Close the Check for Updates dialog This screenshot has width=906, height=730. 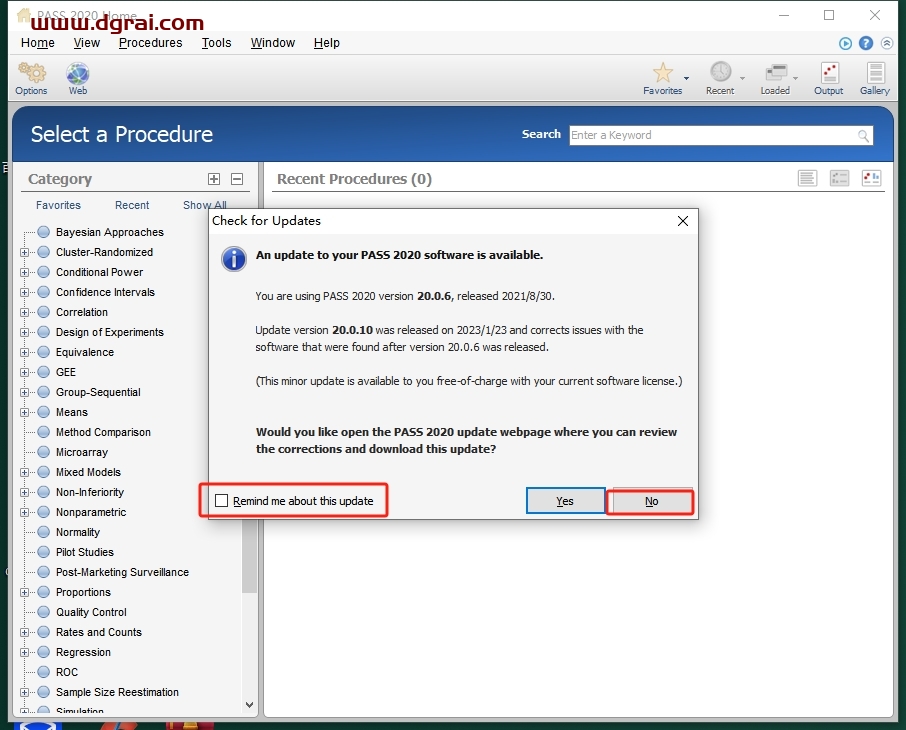pyautogui.click(x=682, y=221)
